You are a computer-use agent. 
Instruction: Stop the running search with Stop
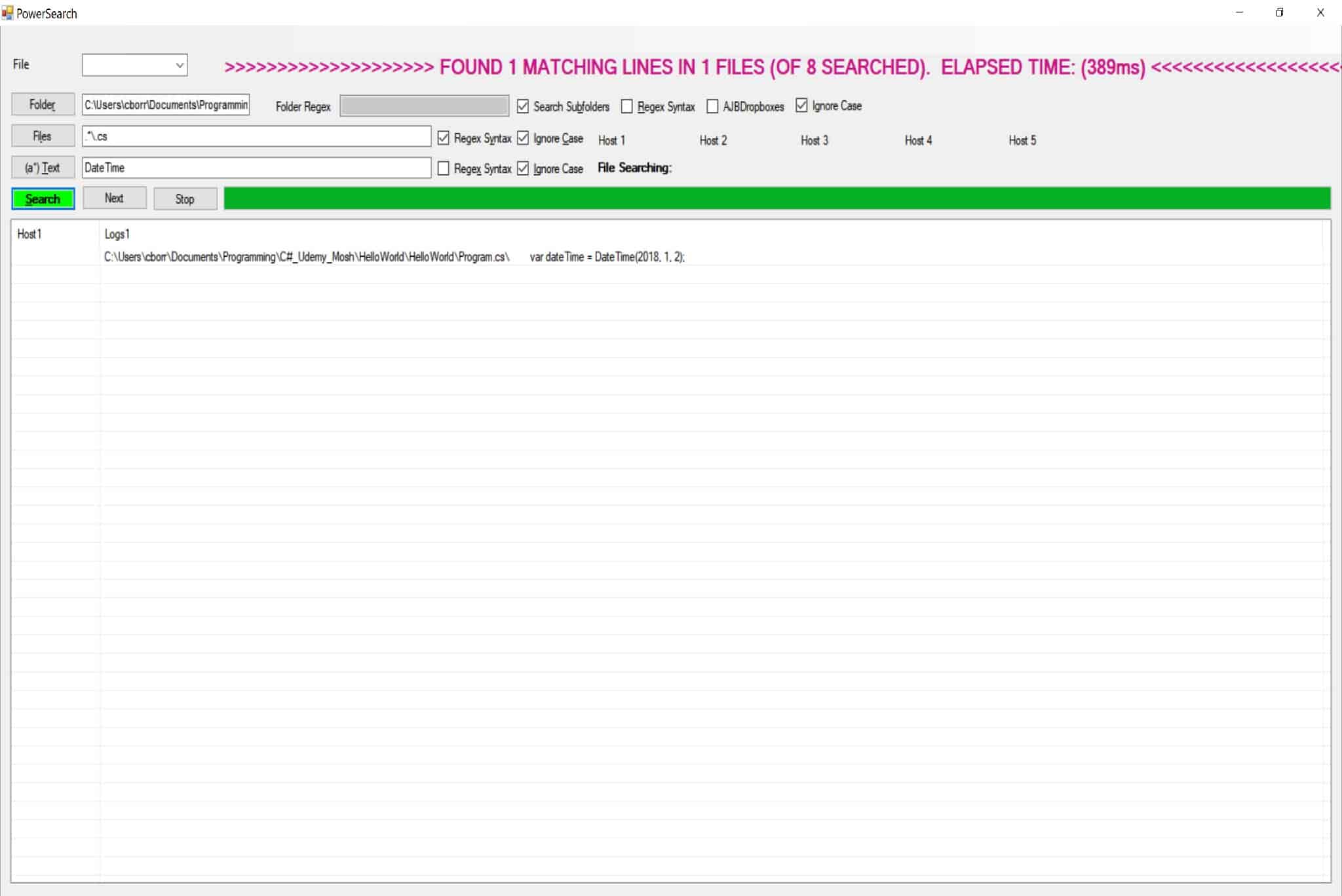point(185,199)
